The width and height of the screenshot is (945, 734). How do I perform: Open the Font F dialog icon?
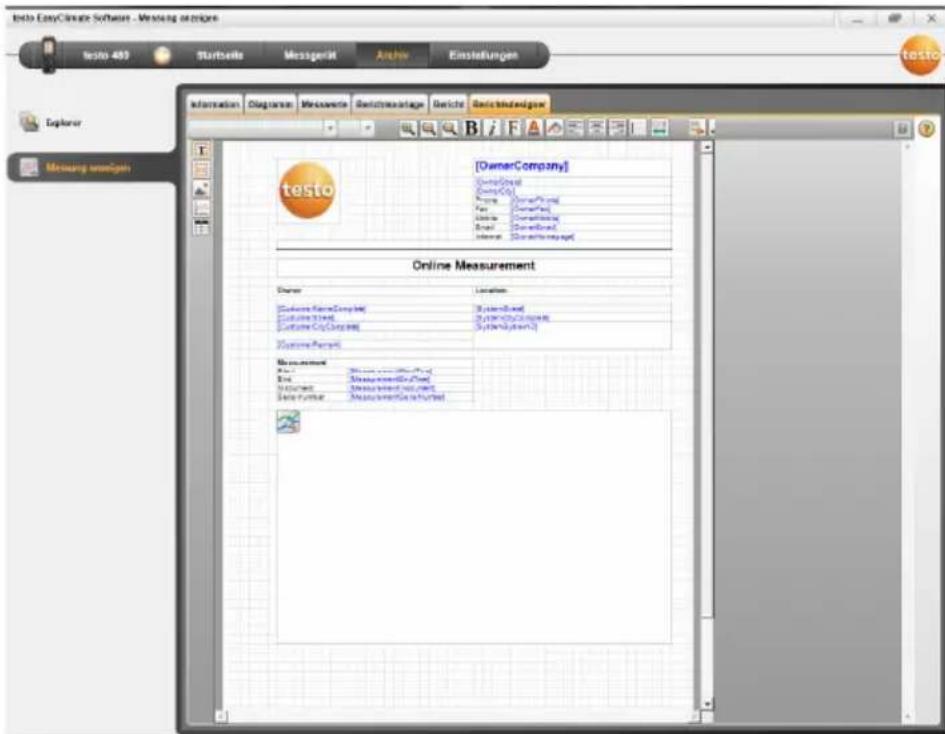click(513, 128)
